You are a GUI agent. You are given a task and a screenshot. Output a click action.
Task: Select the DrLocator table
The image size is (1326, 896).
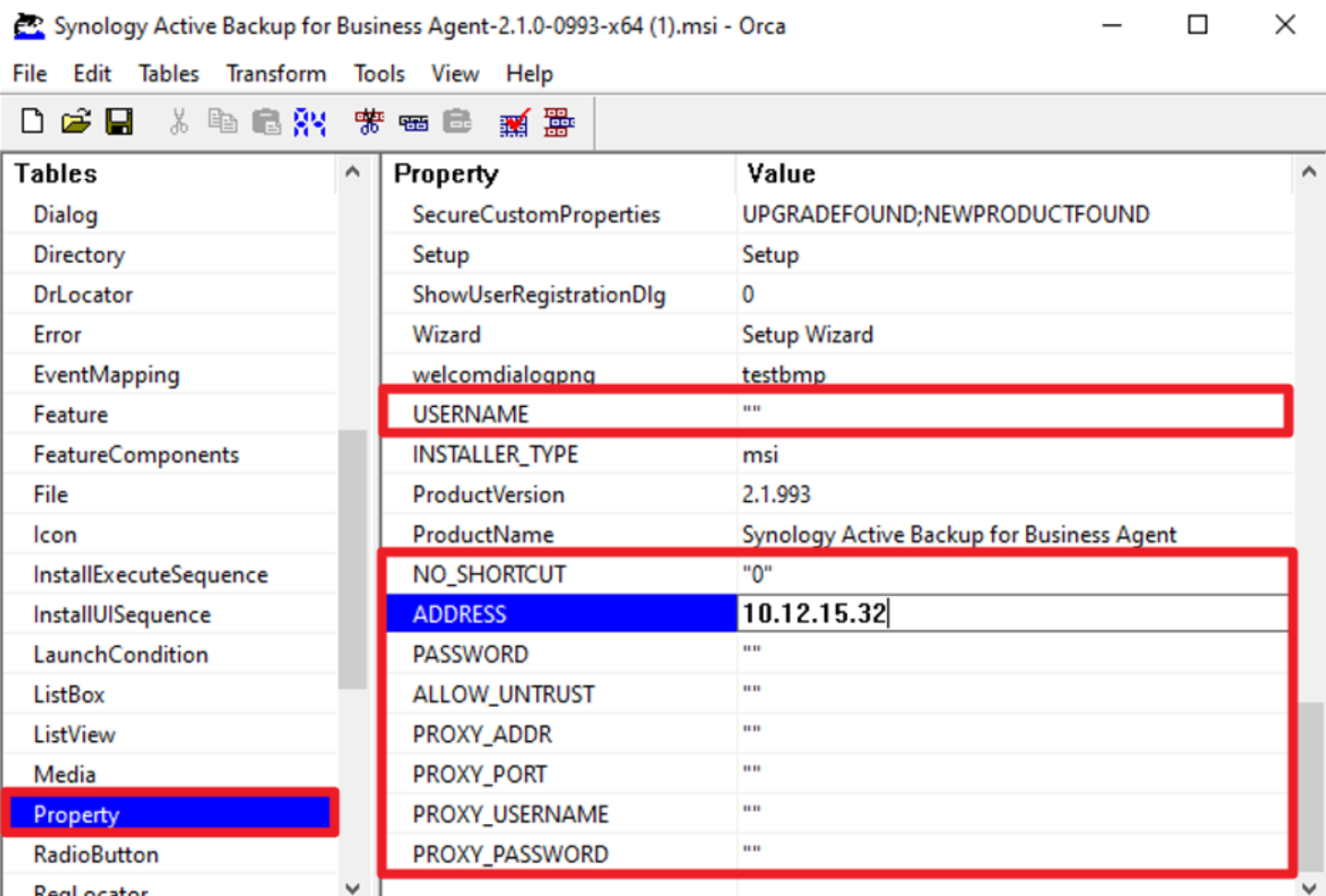(83, 294)
